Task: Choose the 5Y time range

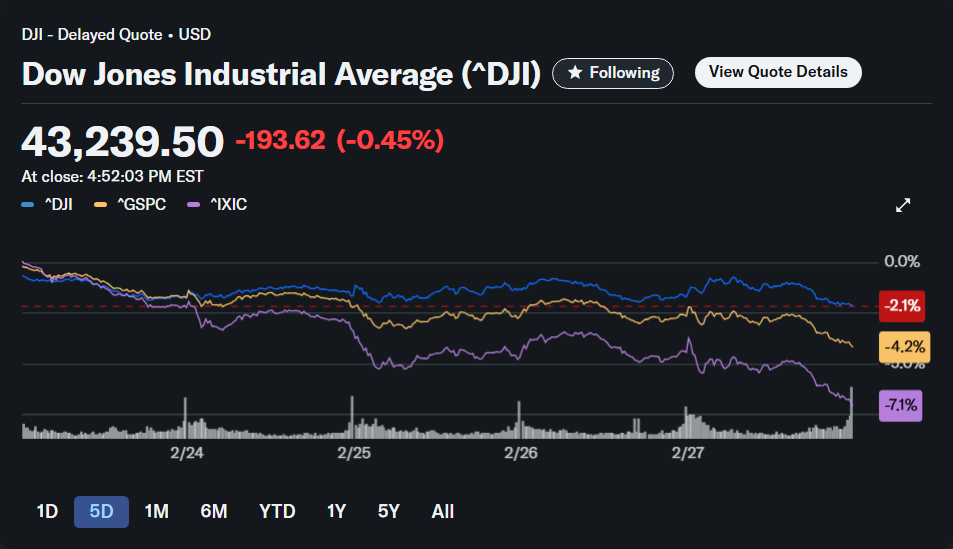Action: click(389, 512)
